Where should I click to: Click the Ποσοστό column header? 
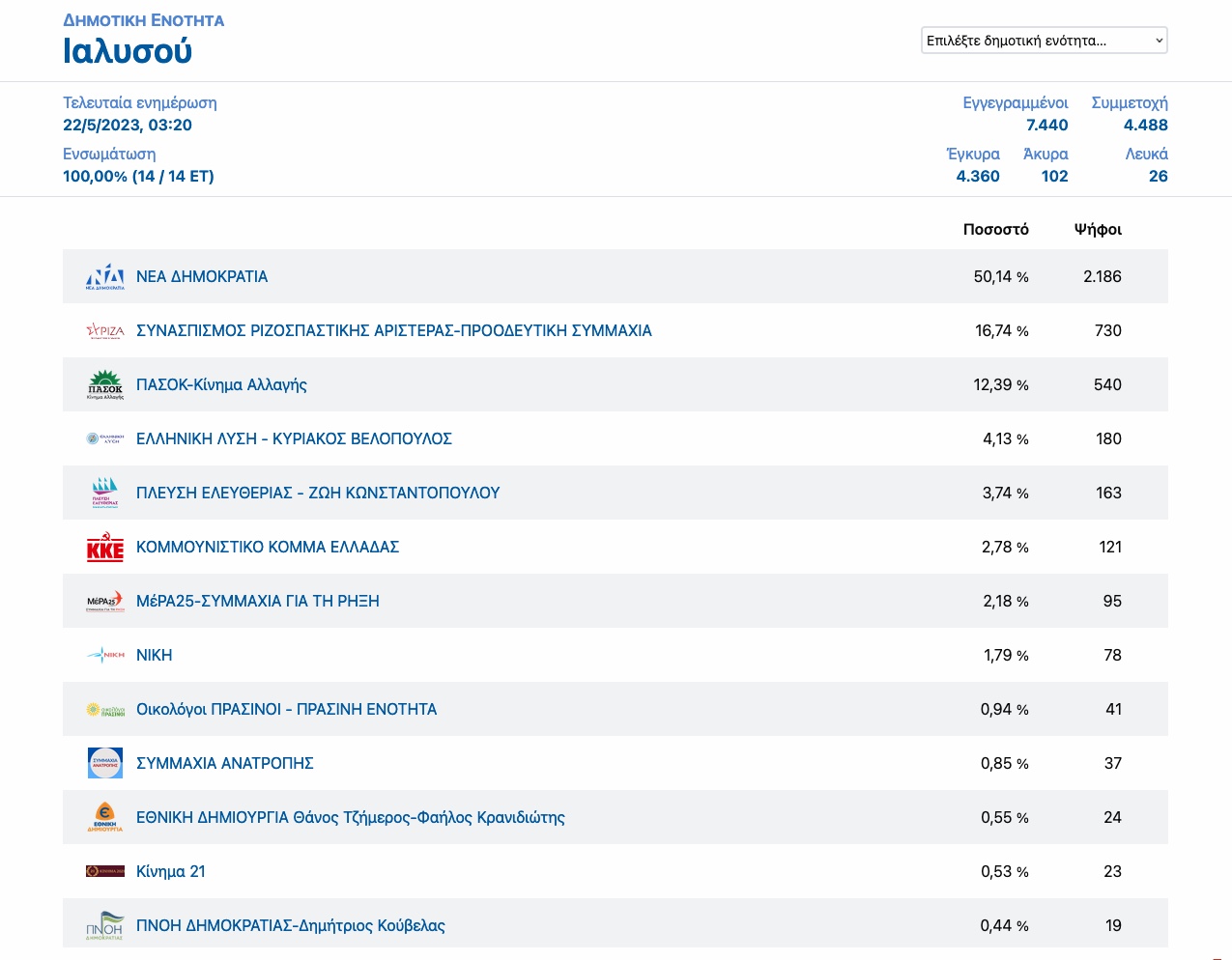click(996, 229)
